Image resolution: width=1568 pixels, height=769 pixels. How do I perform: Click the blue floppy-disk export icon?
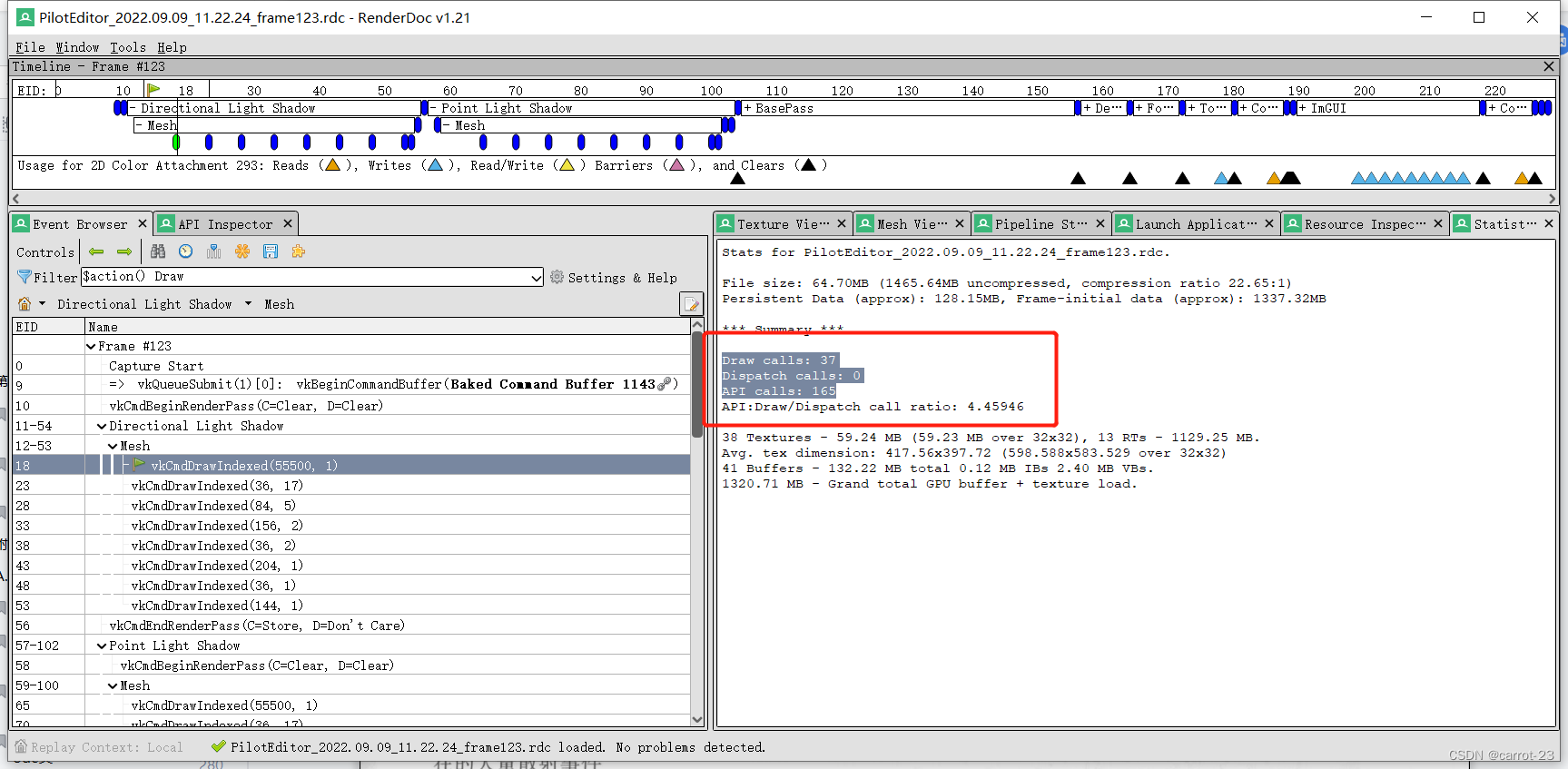pyautogui.click(x=271, y=251)
